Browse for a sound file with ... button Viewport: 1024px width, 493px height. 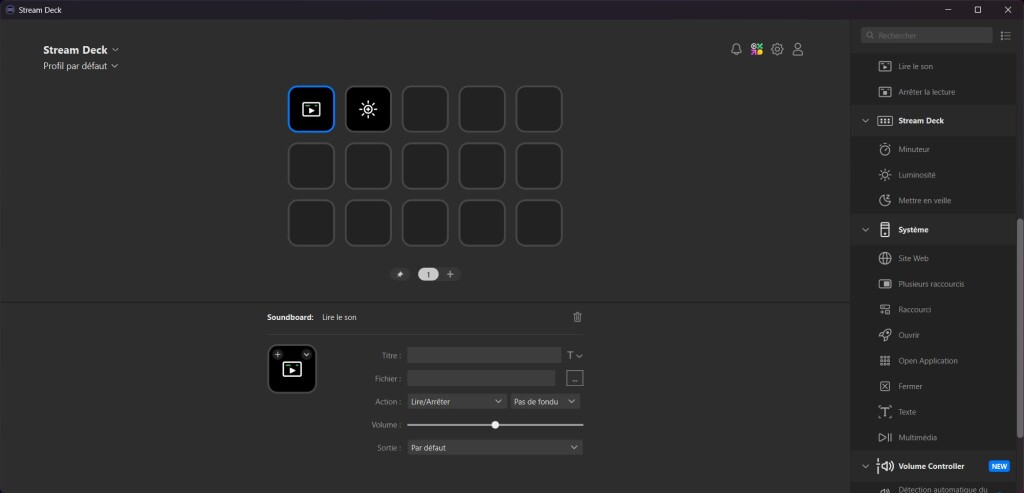(x=575, y=378)
